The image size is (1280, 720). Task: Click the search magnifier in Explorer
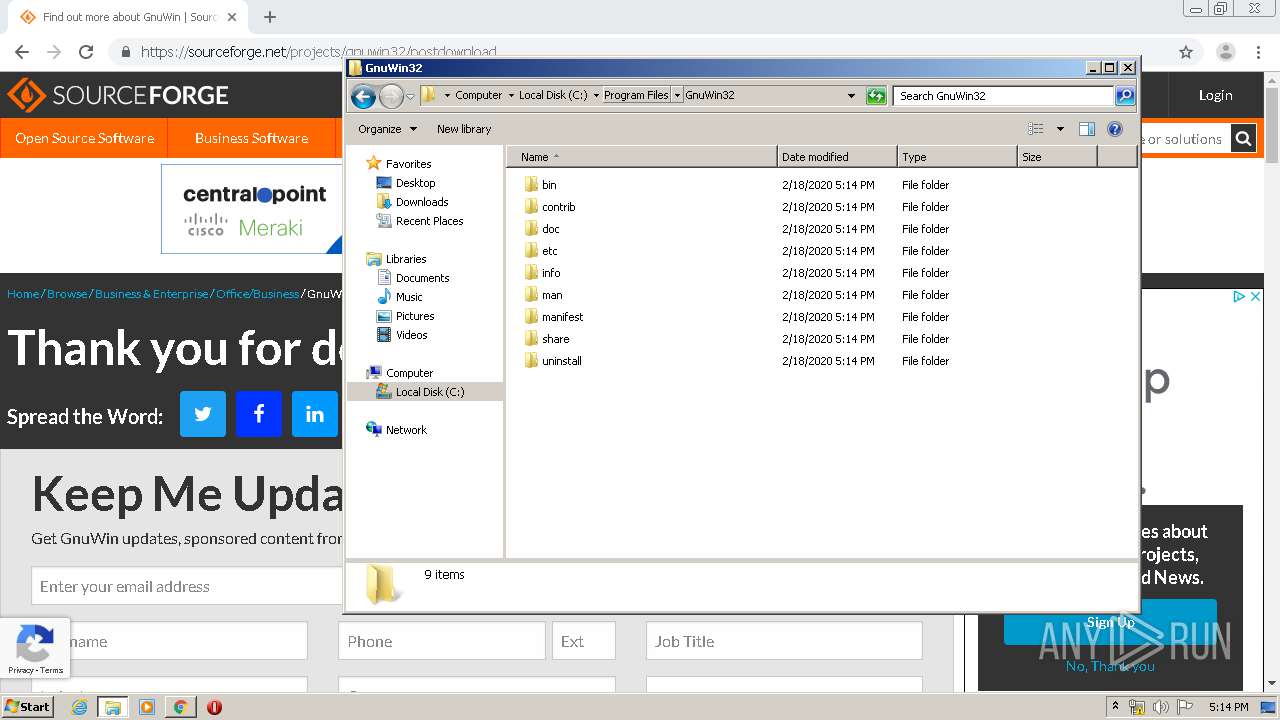[1125, 96]
